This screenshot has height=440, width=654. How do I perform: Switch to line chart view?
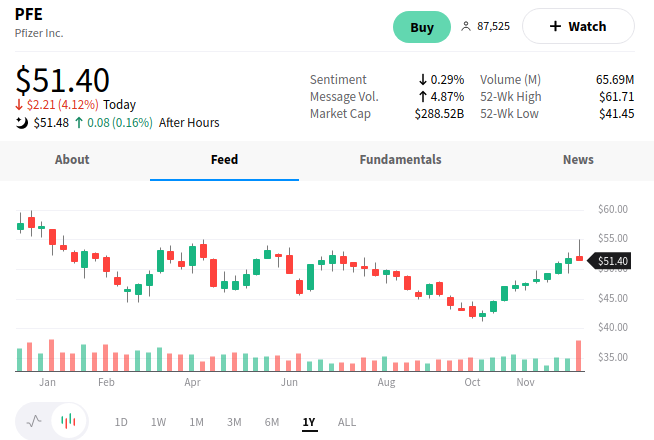pyautogui.click(x=35, y=421)
